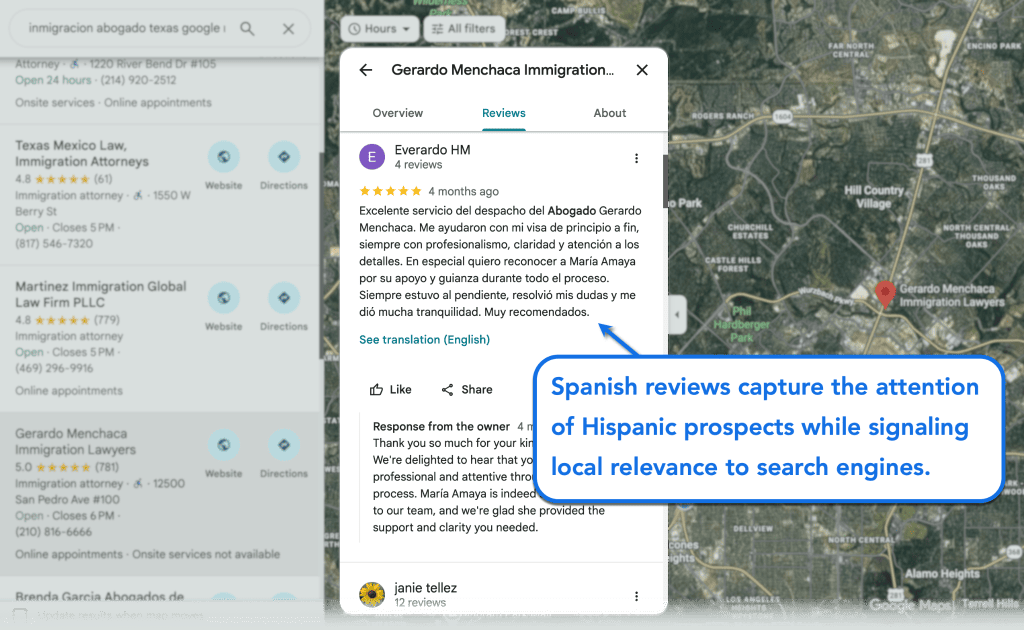Close the Gerardo Menchaca Immigration panel
The height and width of the screenshot is (630, 1024).
tap(642, 70)
